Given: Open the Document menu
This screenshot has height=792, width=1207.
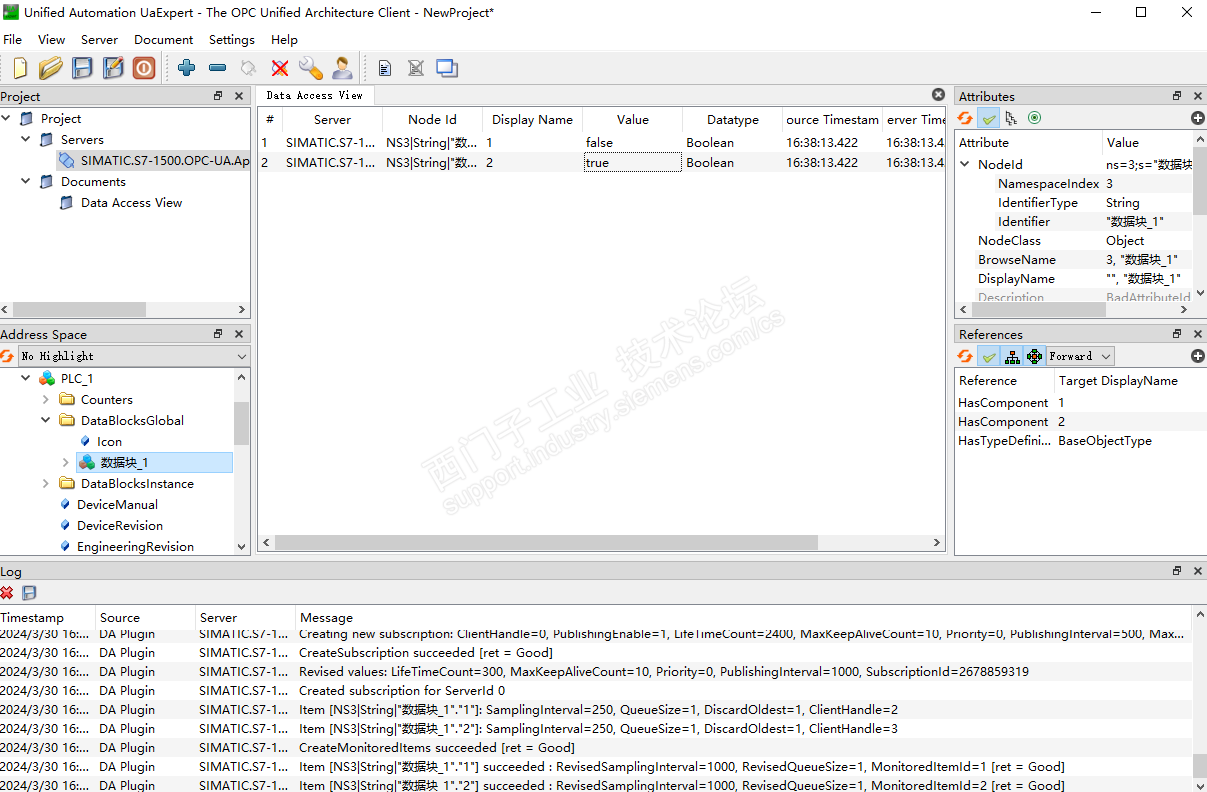Looking at the screenshot, I should 163,40.
